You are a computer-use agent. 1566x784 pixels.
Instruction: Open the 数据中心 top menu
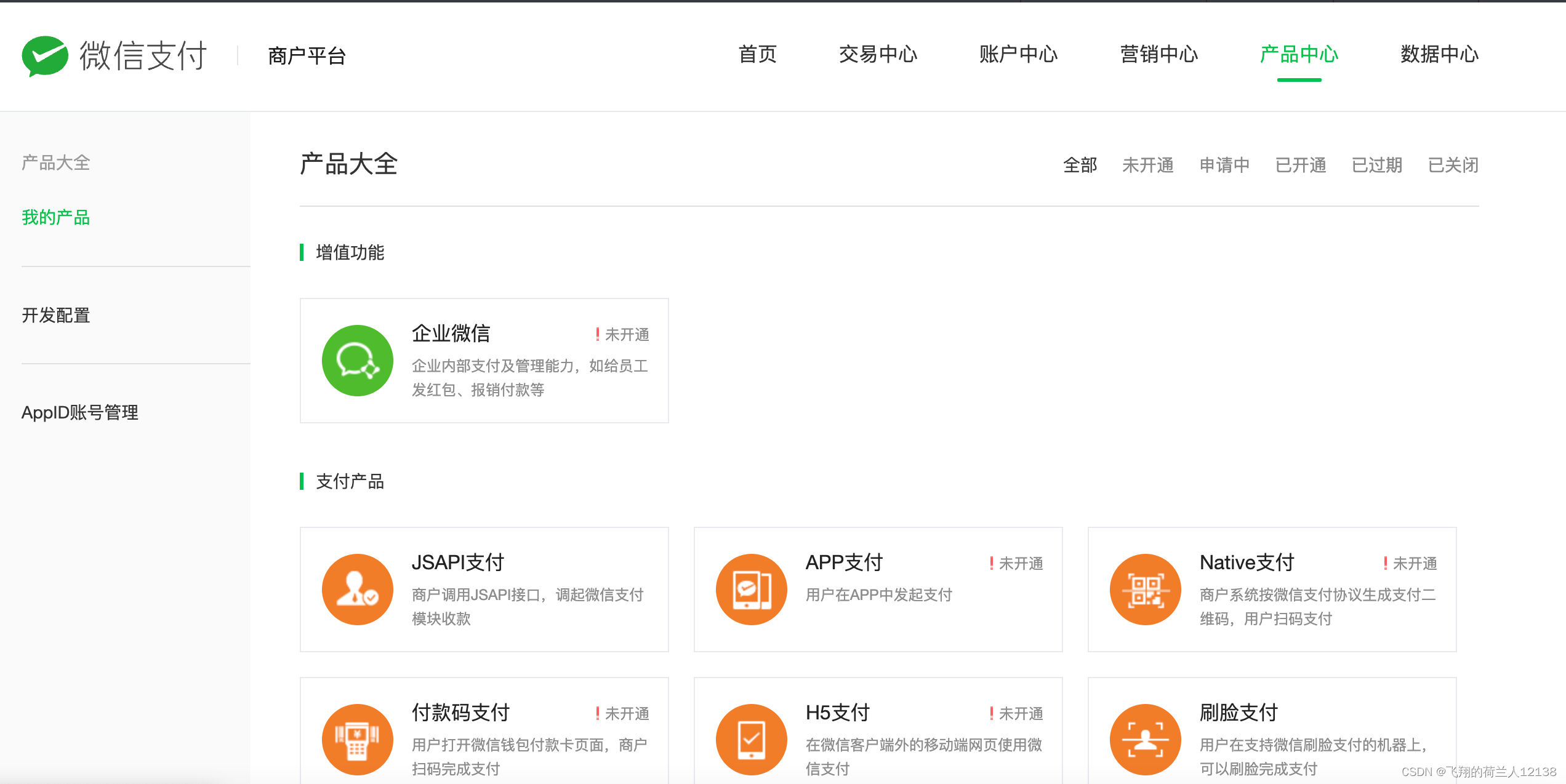click(x=1439, y=55)
